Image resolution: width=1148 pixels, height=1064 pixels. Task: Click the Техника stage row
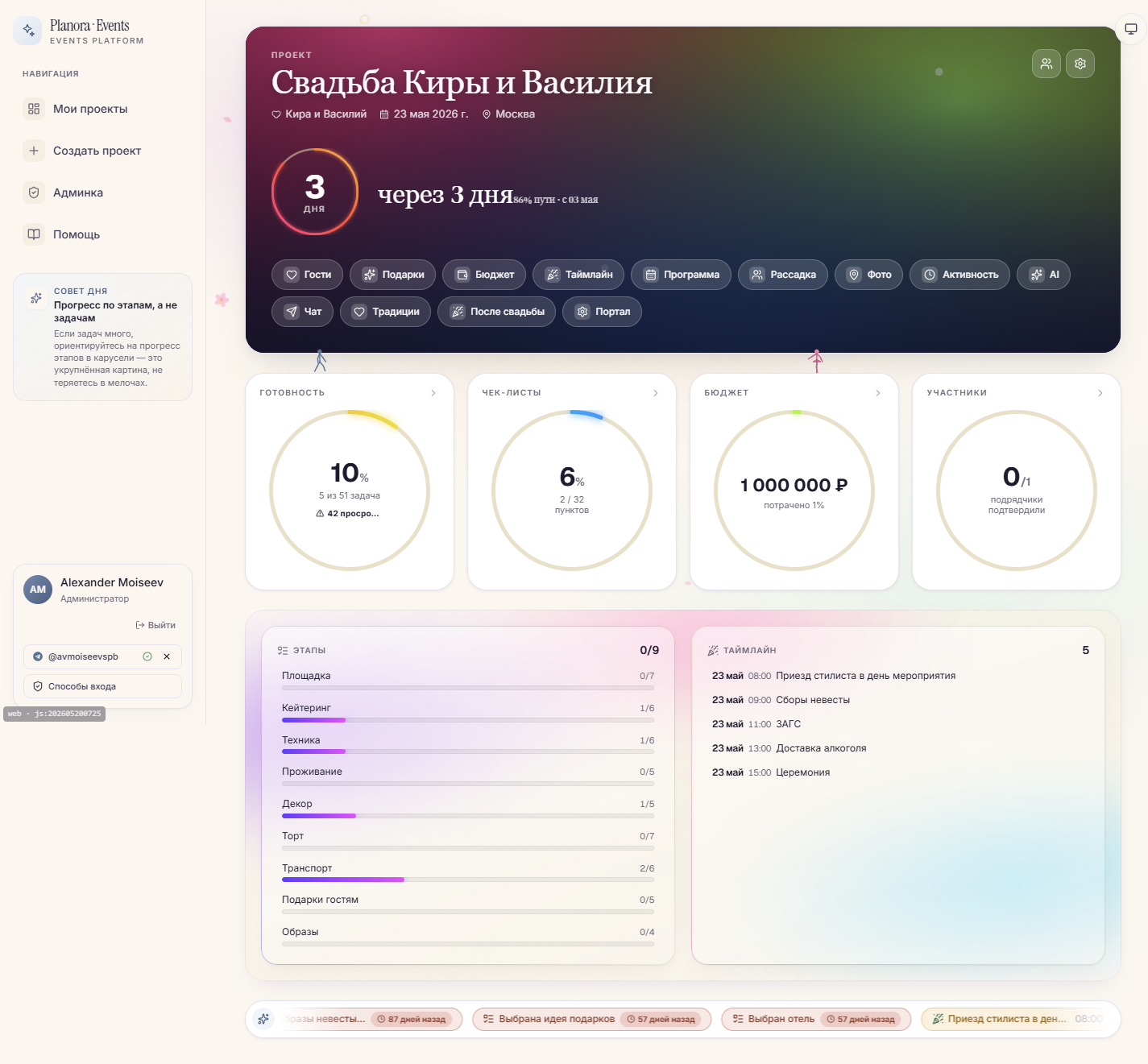tap(468, 745)
